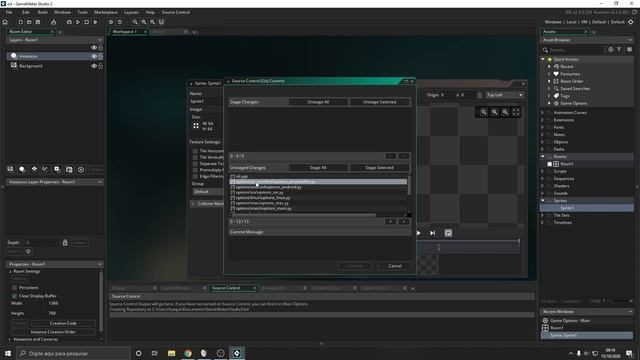Open Windows Start menu

tap(8, 353)
